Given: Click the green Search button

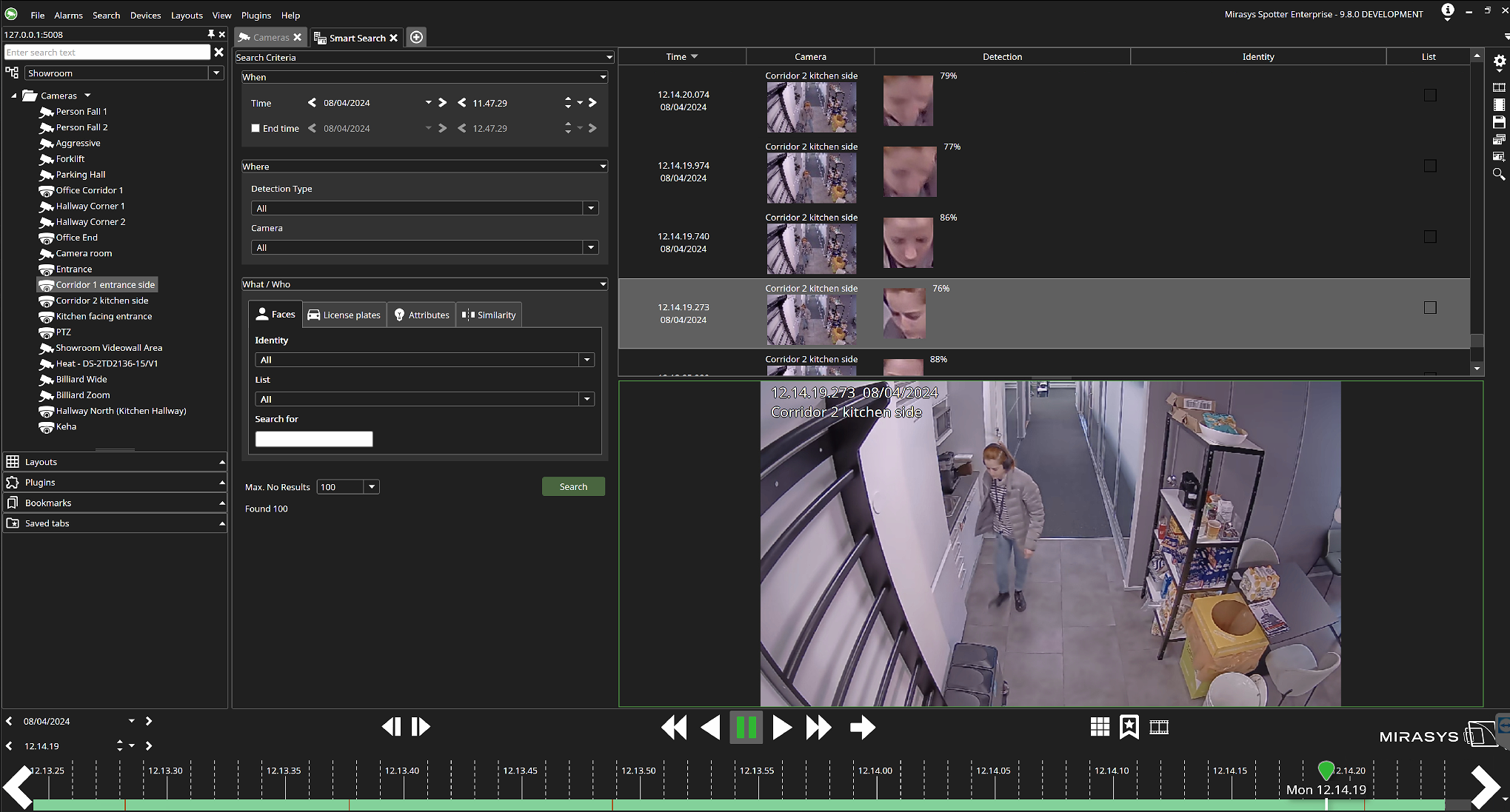Looking at the screenshot, I should click(573, 486).
